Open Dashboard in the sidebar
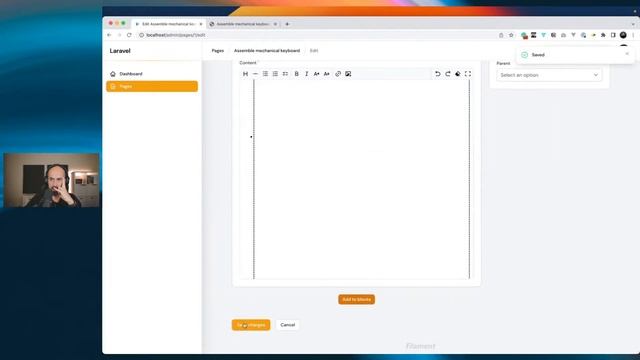 click(x=152, y=74)
